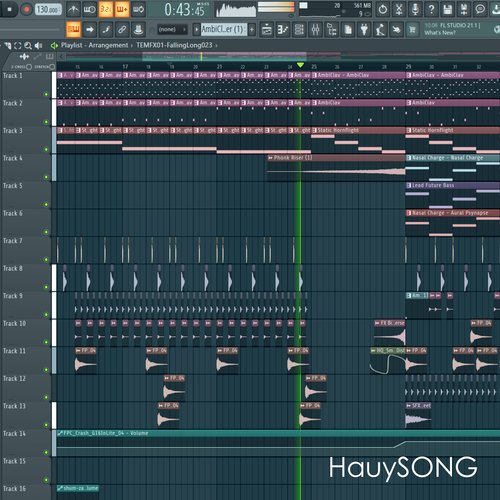Toggle the overdub/blend recording button

click(x=122, y=9)
